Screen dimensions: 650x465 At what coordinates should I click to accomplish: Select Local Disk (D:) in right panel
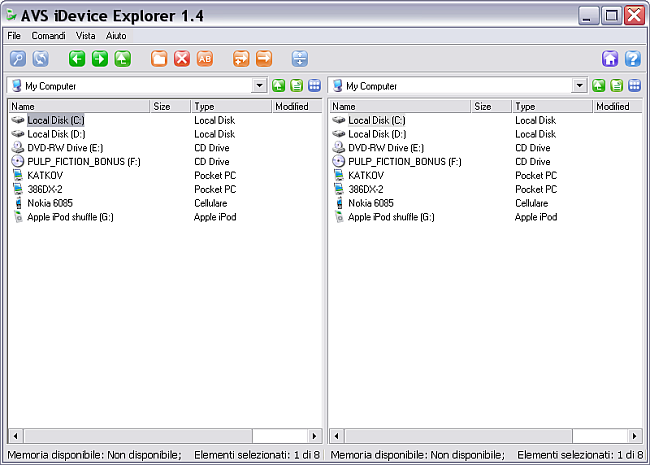click(377, 134)
